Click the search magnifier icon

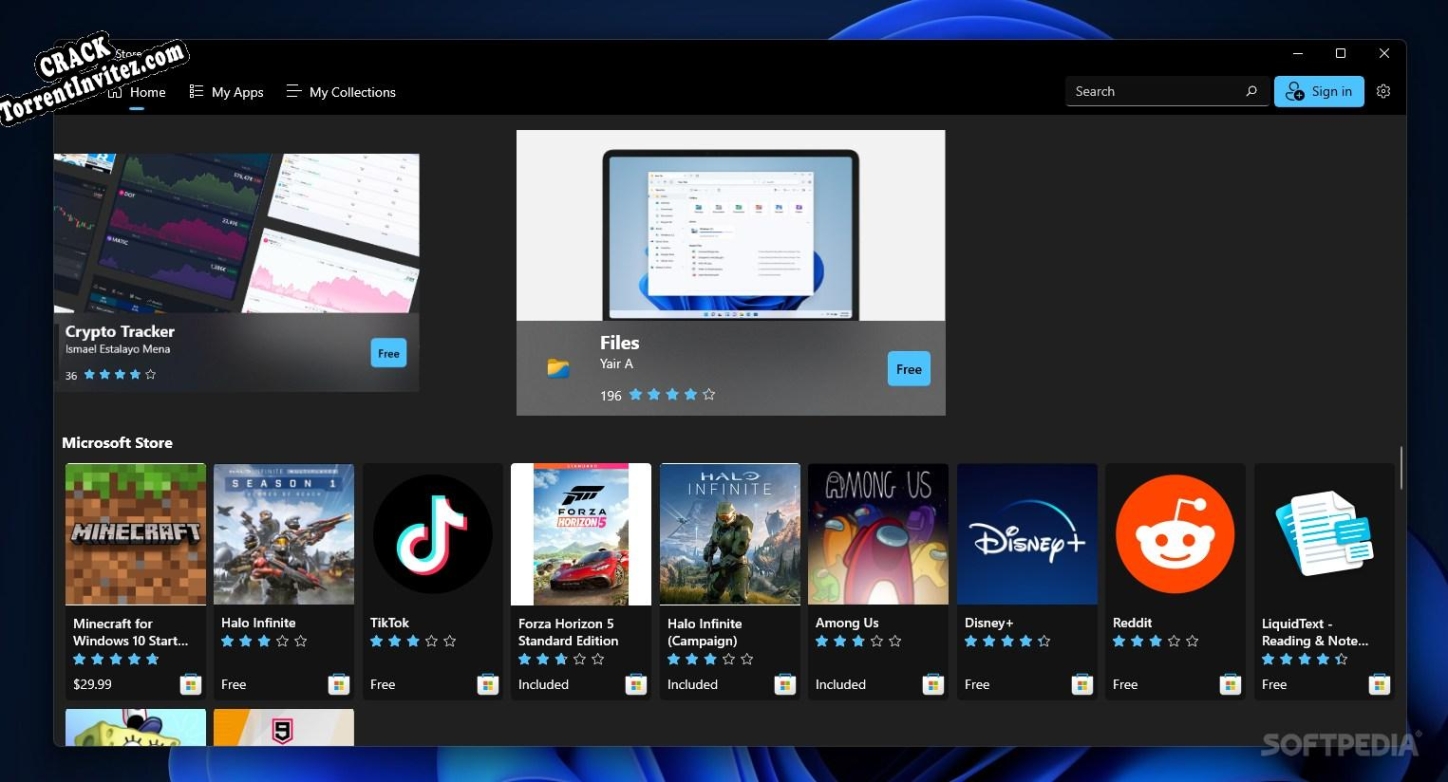pos(1251,90)
